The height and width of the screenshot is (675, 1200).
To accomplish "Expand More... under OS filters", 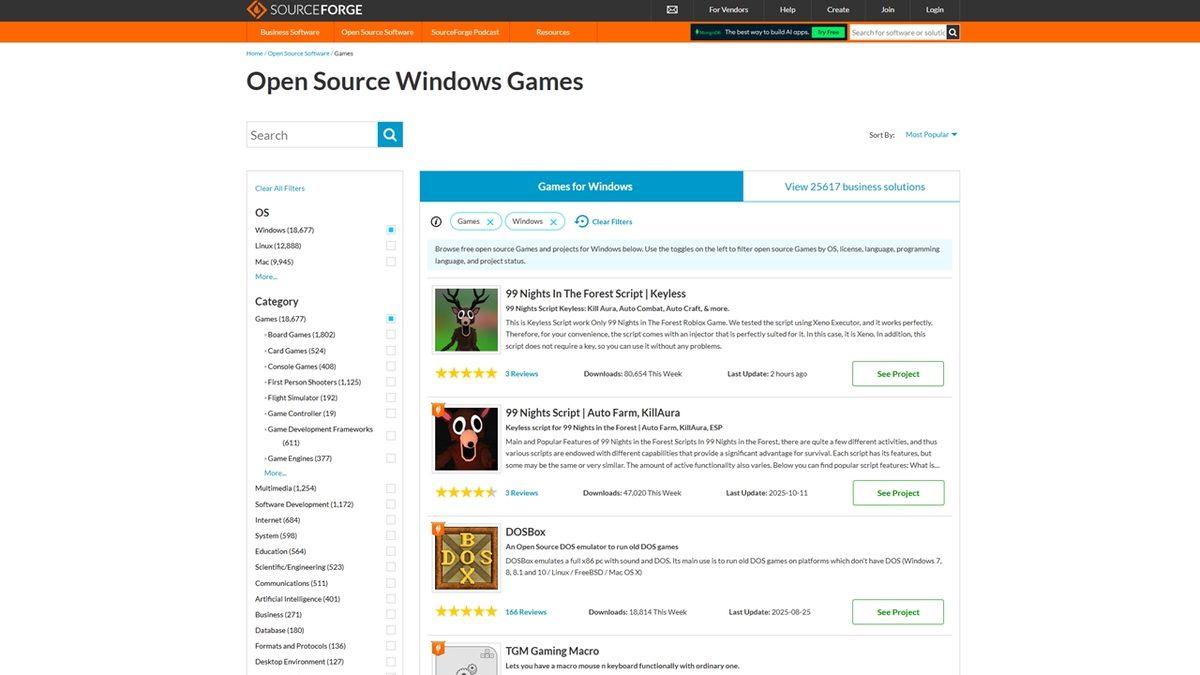I will click(x=266, y=277).
